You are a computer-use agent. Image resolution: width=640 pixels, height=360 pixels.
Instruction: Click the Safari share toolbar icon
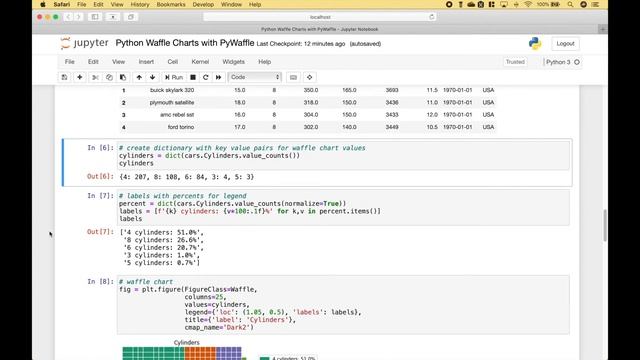coord(113,17)
